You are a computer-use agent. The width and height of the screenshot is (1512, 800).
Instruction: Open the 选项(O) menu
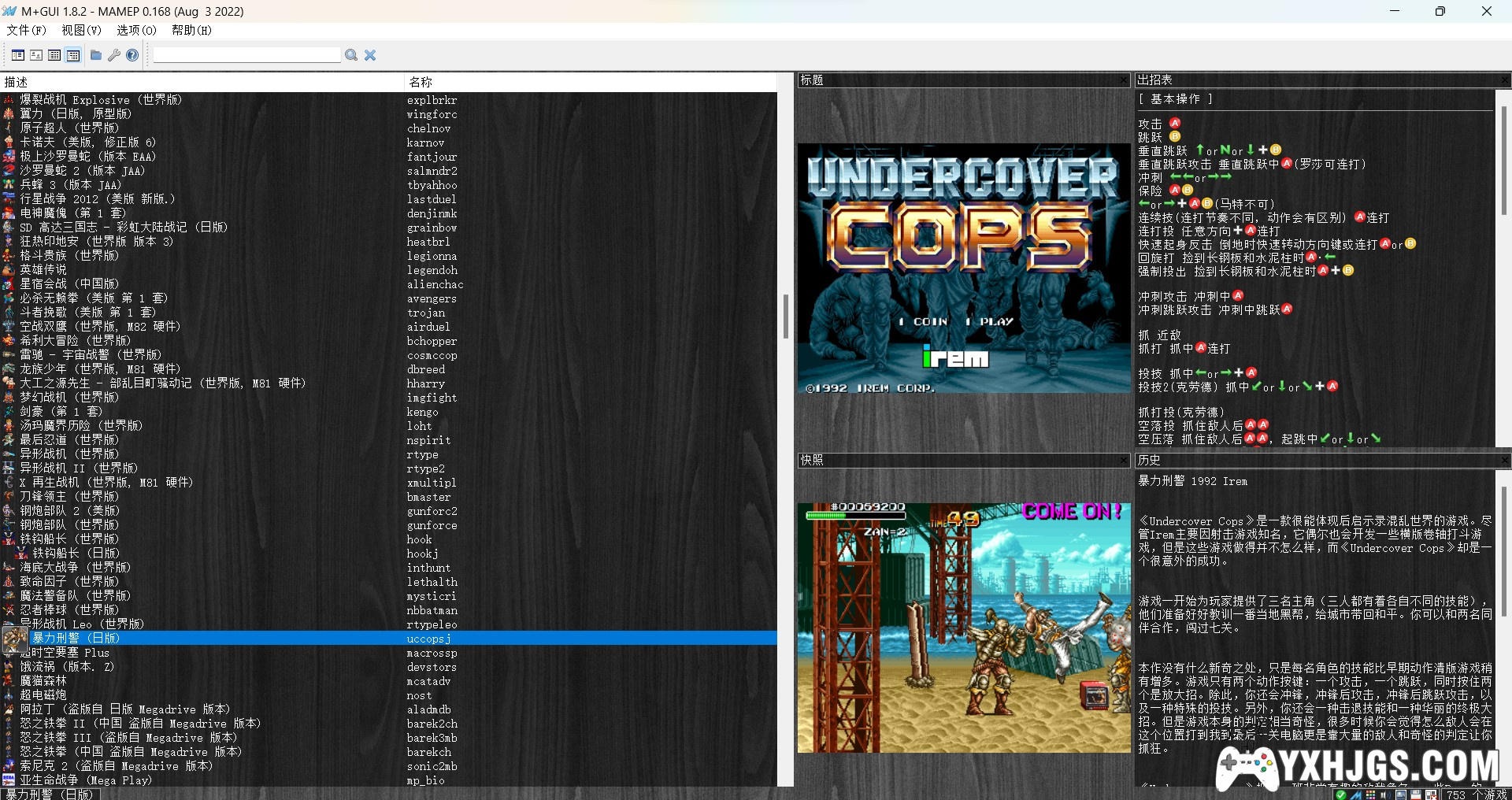pos(136,30)
